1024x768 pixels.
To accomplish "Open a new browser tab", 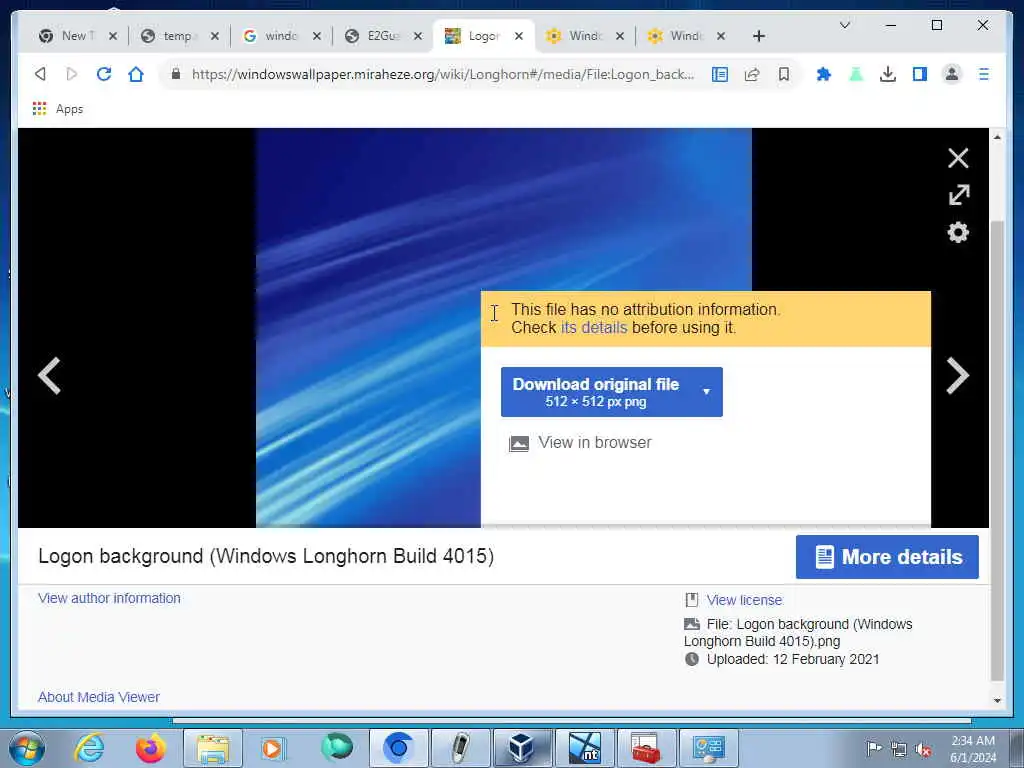I will [758, 37].
